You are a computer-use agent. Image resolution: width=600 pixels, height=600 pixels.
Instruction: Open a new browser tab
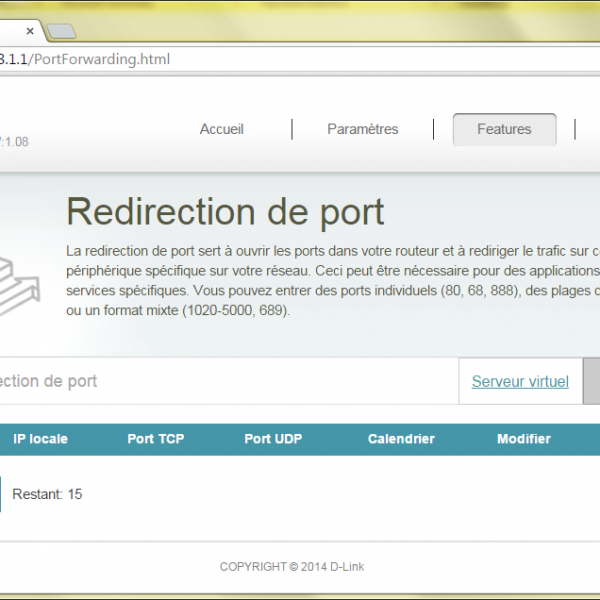point(60,32)
